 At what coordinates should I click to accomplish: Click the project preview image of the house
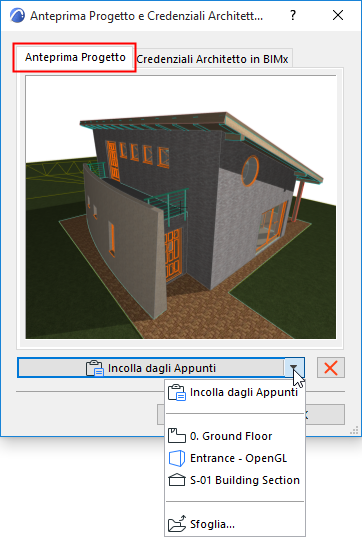click(180, 207)
